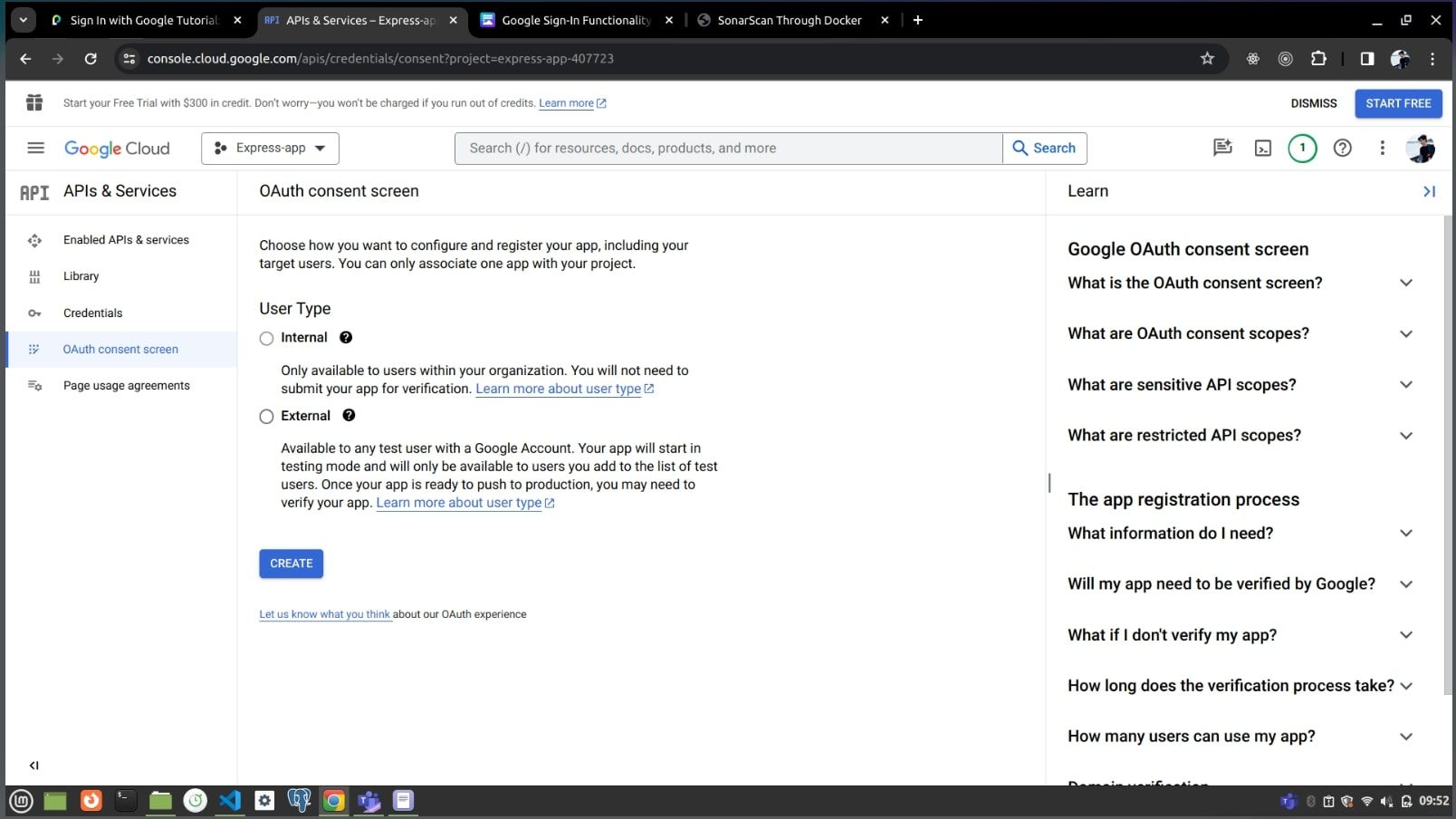Click the START FREE button
1456x819 pixels.
[x=1398, y=103]
